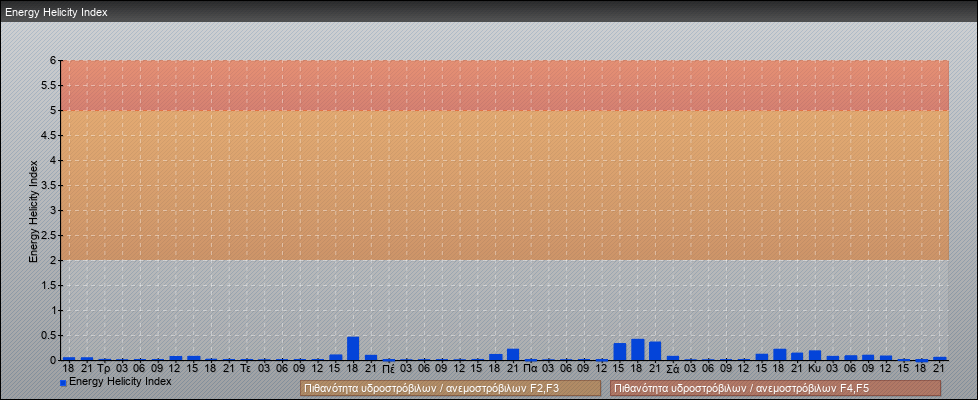Click the F2,F3 waterspout probability legend box
Viewport: 978px width, 400px height.
[450, 388]
